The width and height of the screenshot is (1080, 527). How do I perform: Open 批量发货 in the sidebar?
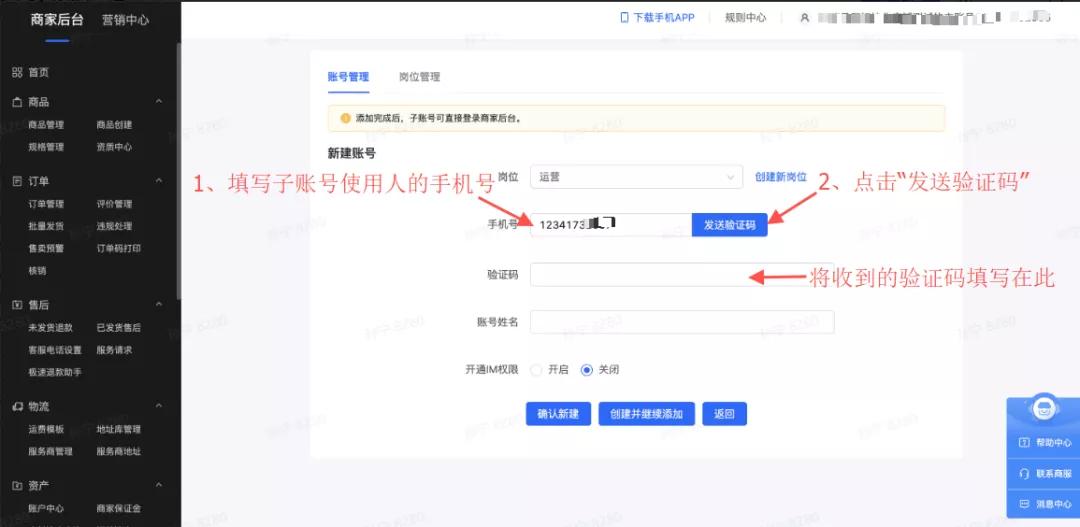click(x=46, y=226)
